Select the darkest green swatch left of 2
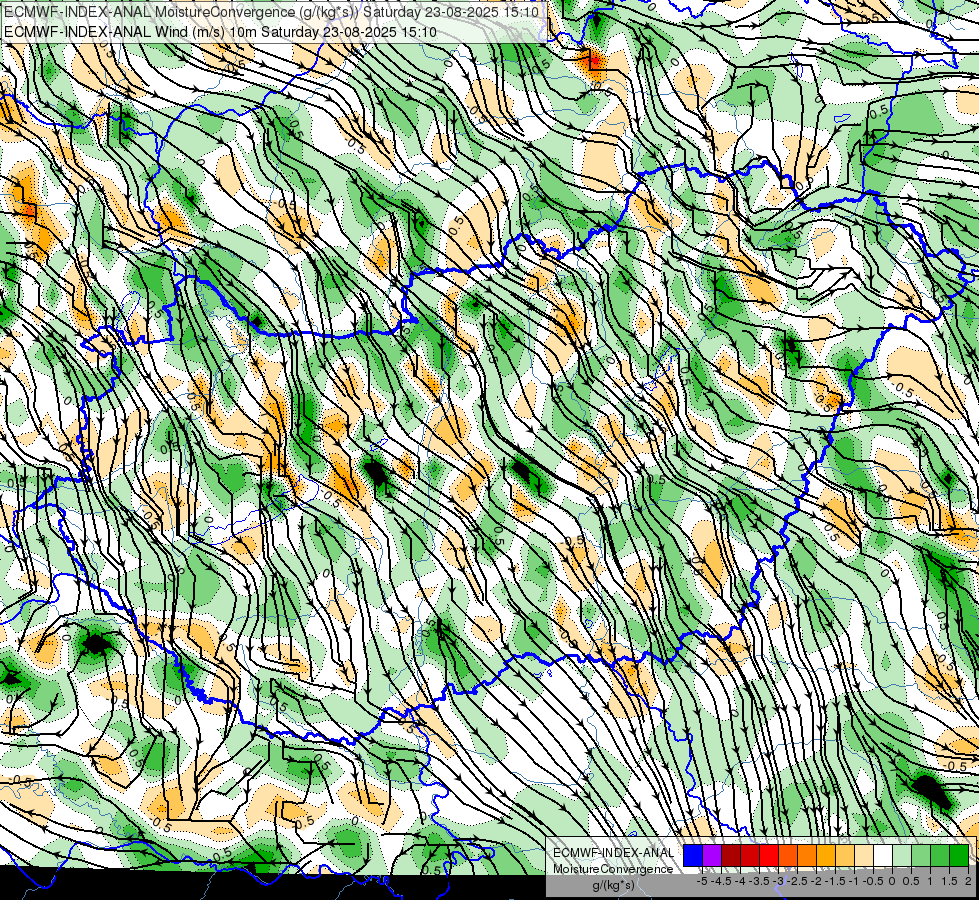 [x=959, y=855]
